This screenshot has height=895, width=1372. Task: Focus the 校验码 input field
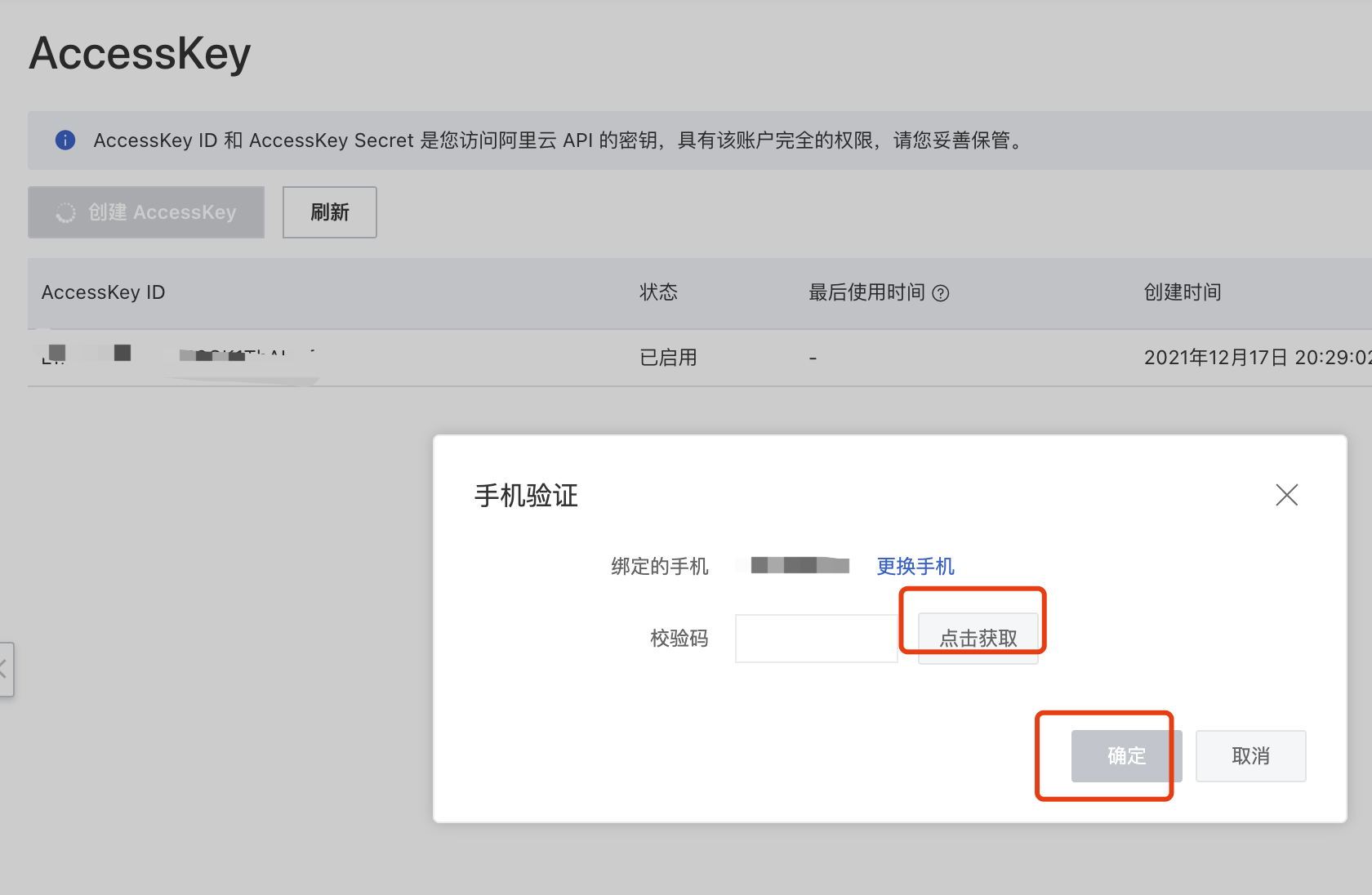coord(816,639)
